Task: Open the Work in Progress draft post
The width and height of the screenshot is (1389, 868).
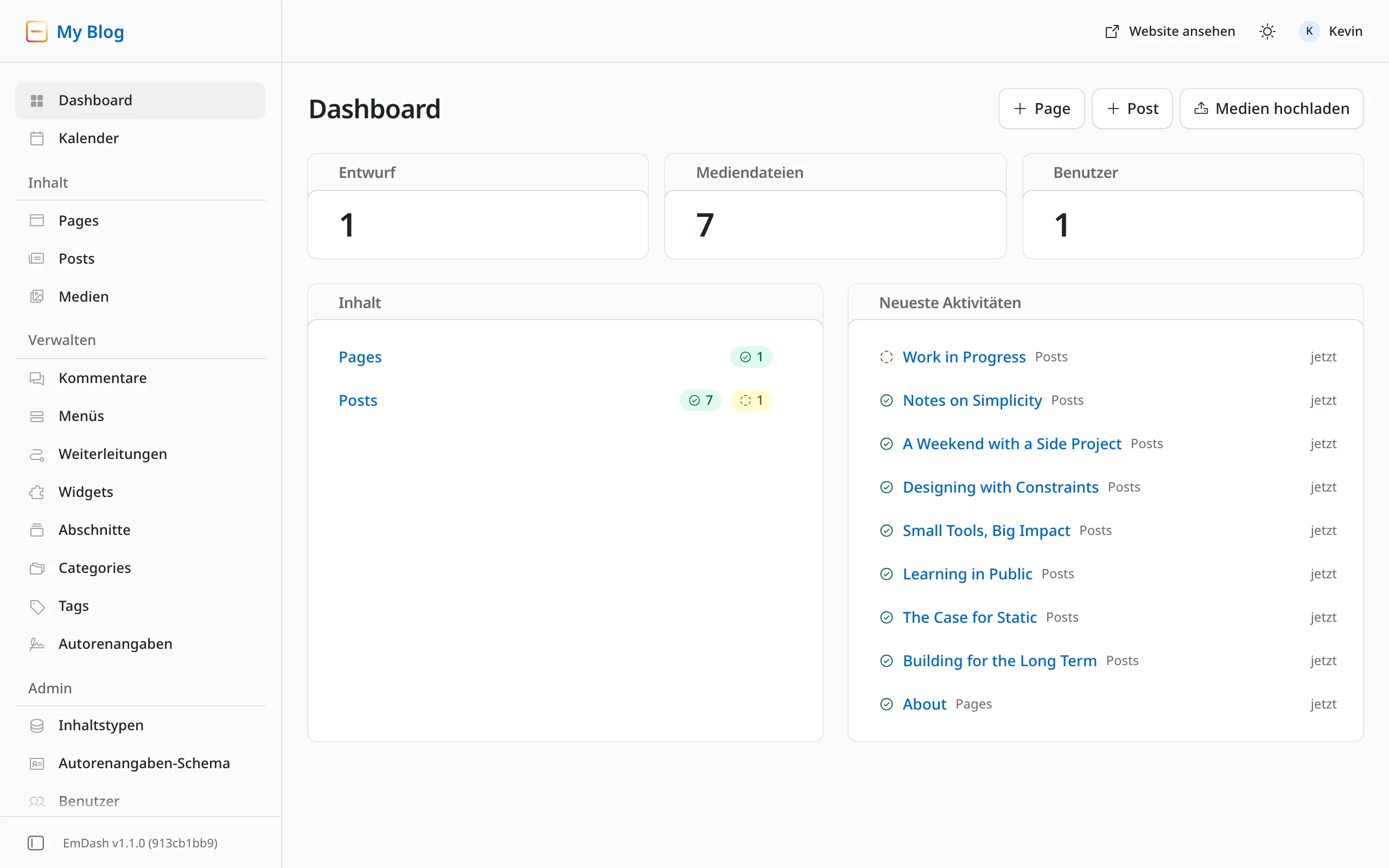Action: tap(964, 357)
